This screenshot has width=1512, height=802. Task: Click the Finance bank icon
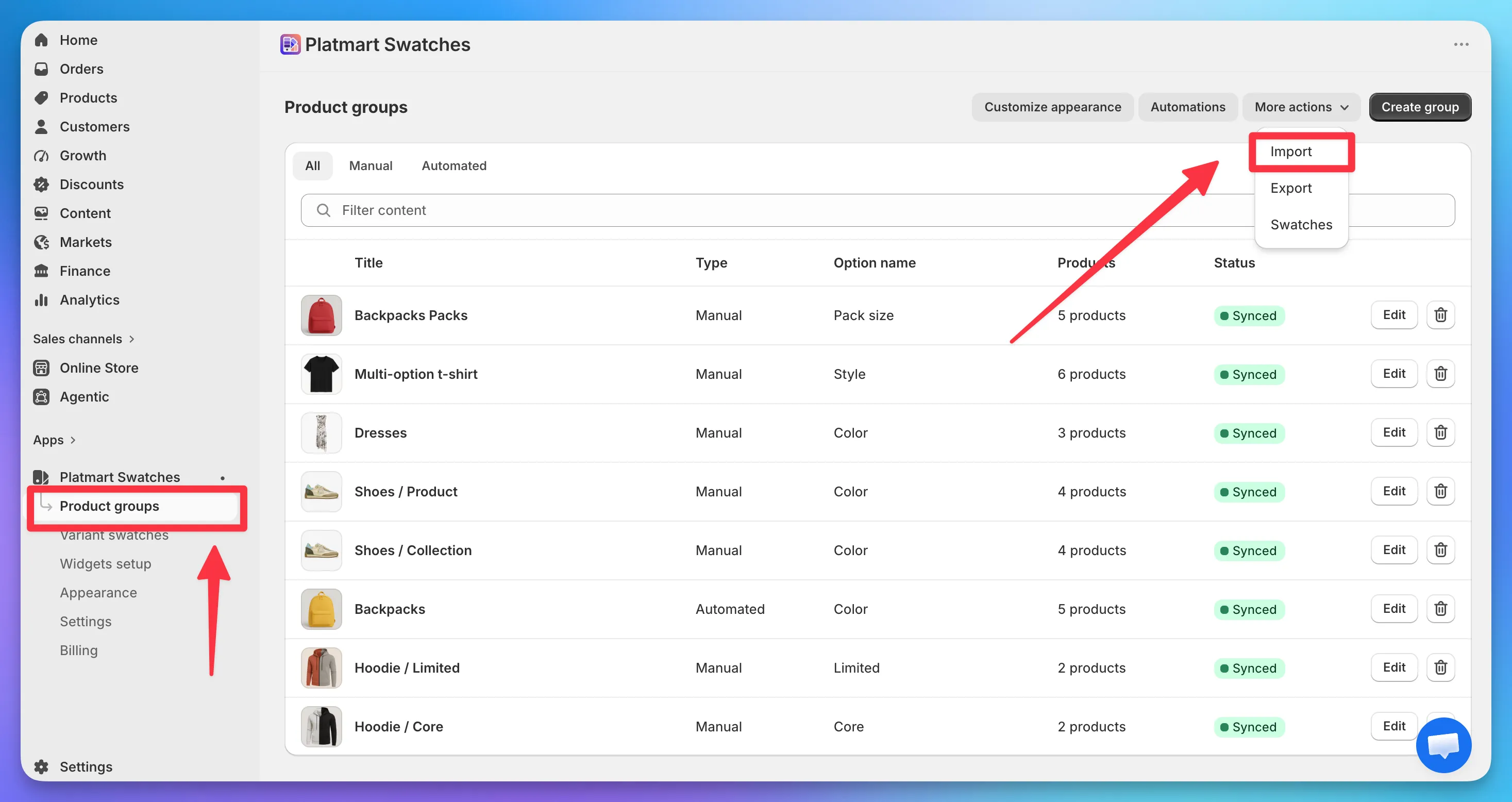coord(41,271)
